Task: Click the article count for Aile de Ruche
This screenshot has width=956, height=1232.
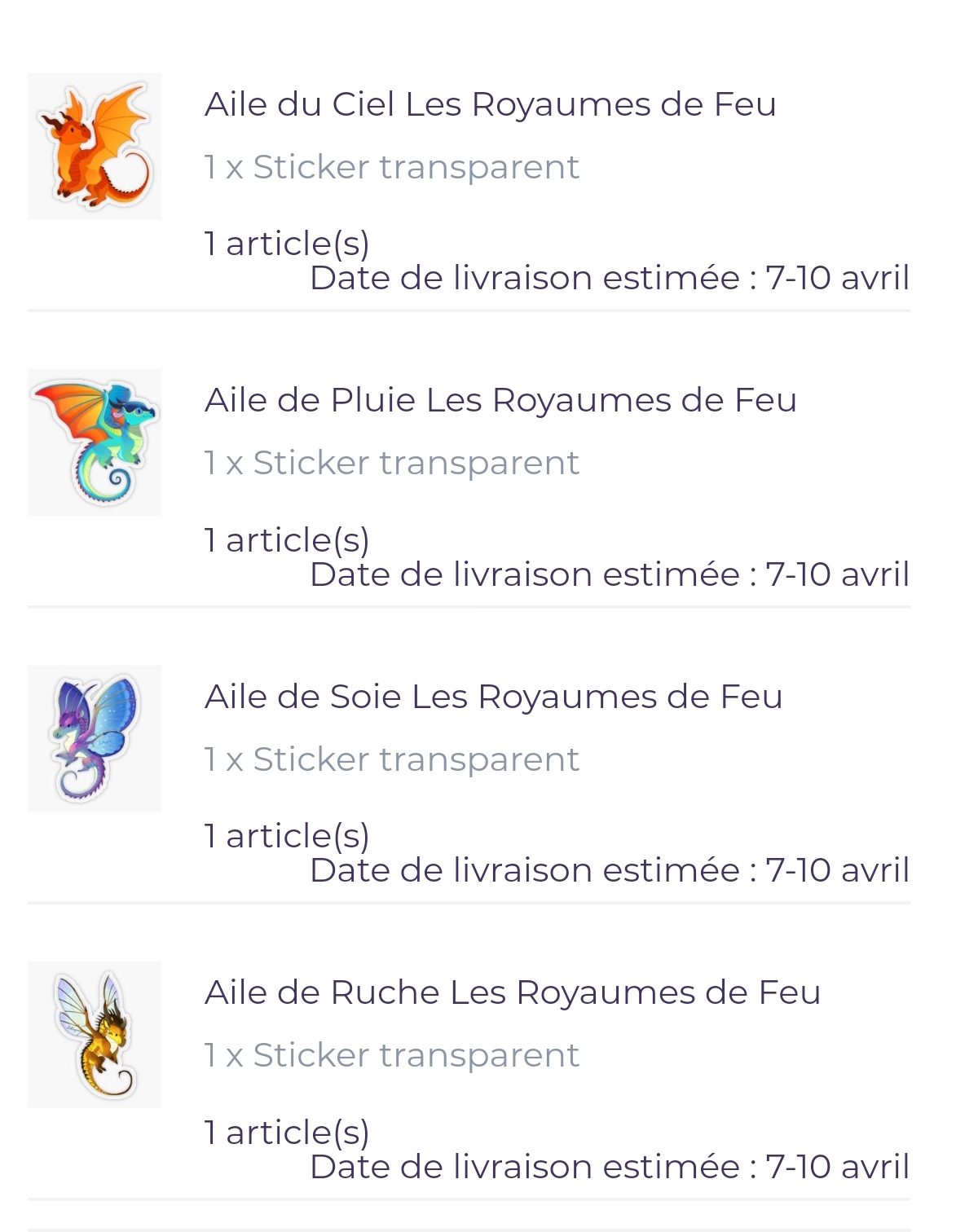Action: pos(287,1132)
